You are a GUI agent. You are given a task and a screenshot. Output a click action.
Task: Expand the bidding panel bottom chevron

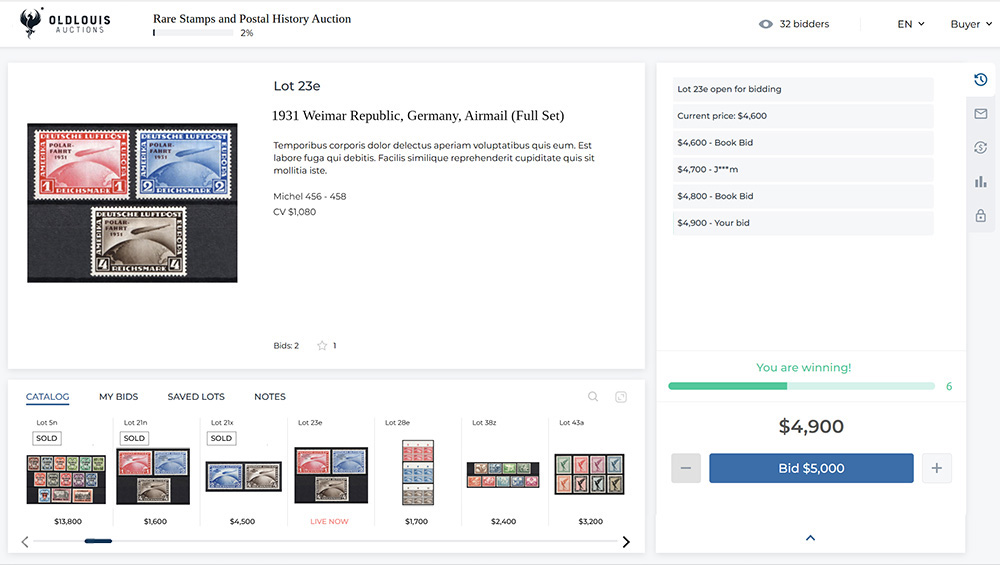pyautogui.click(x=810, y=538)
